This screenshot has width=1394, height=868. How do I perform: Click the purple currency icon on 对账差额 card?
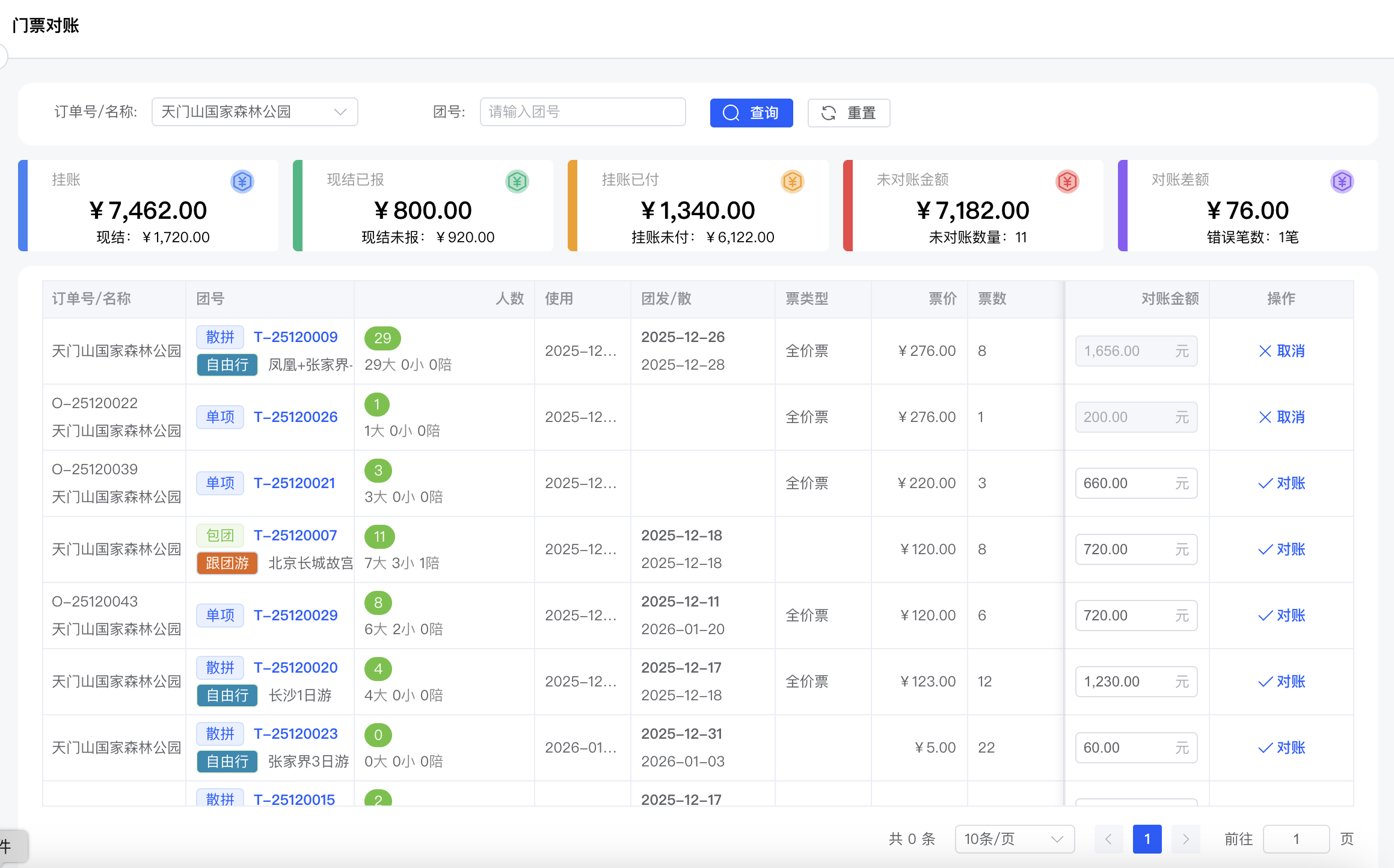click(1342, 181)
